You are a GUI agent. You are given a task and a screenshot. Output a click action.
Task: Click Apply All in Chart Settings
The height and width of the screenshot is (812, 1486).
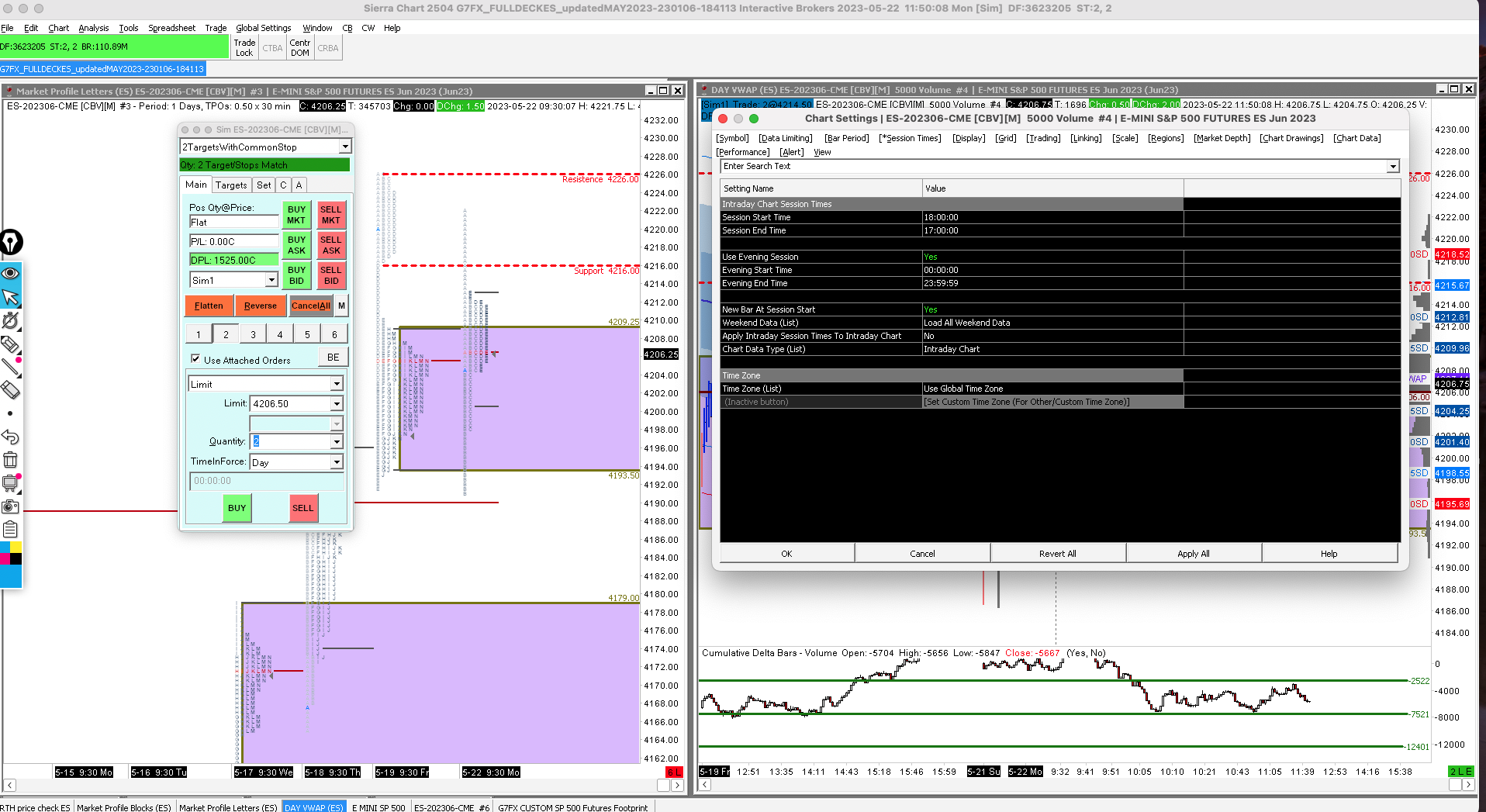point(1194,554)
